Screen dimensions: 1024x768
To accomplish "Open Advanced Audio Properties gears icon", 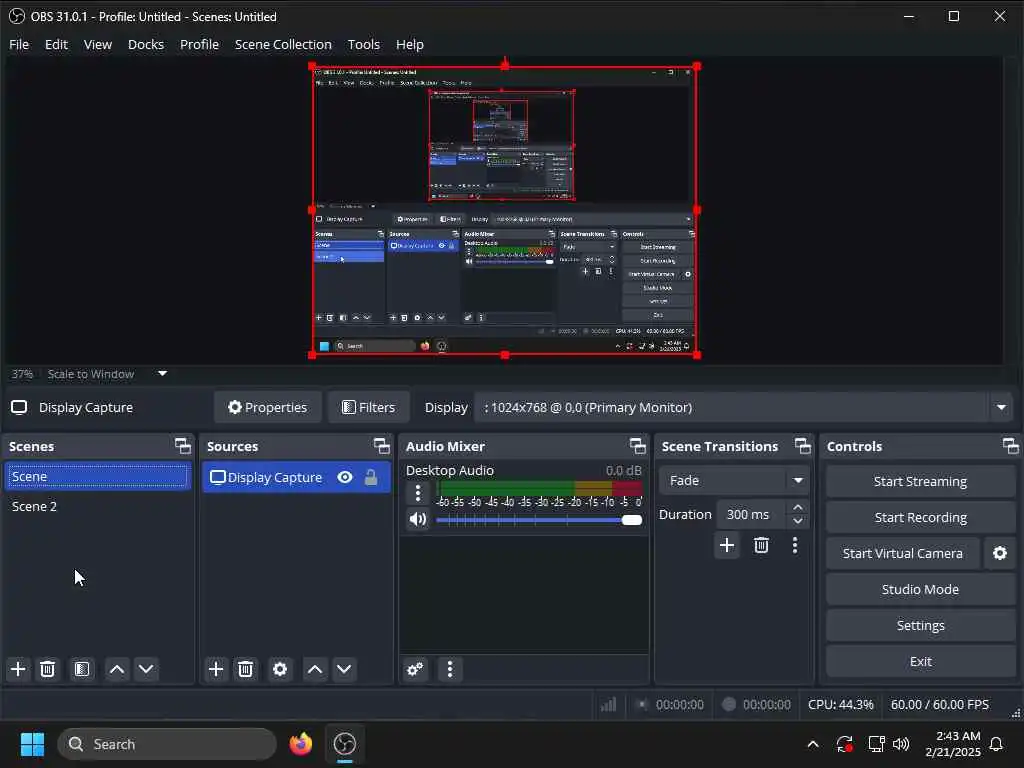I will (x=415, y=669).
